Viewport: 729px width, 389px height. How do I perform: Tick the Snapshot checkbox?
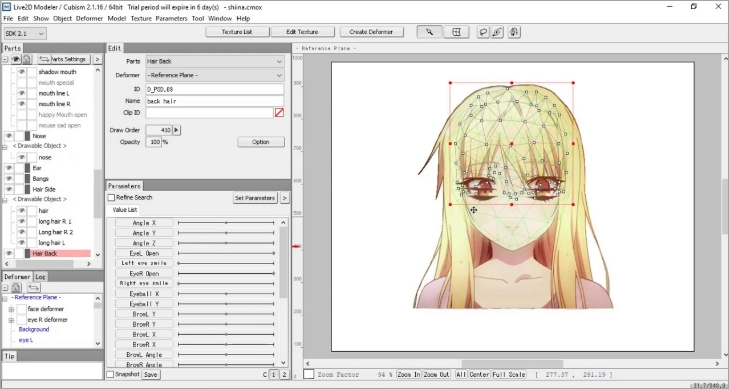(x=110, y=374)
